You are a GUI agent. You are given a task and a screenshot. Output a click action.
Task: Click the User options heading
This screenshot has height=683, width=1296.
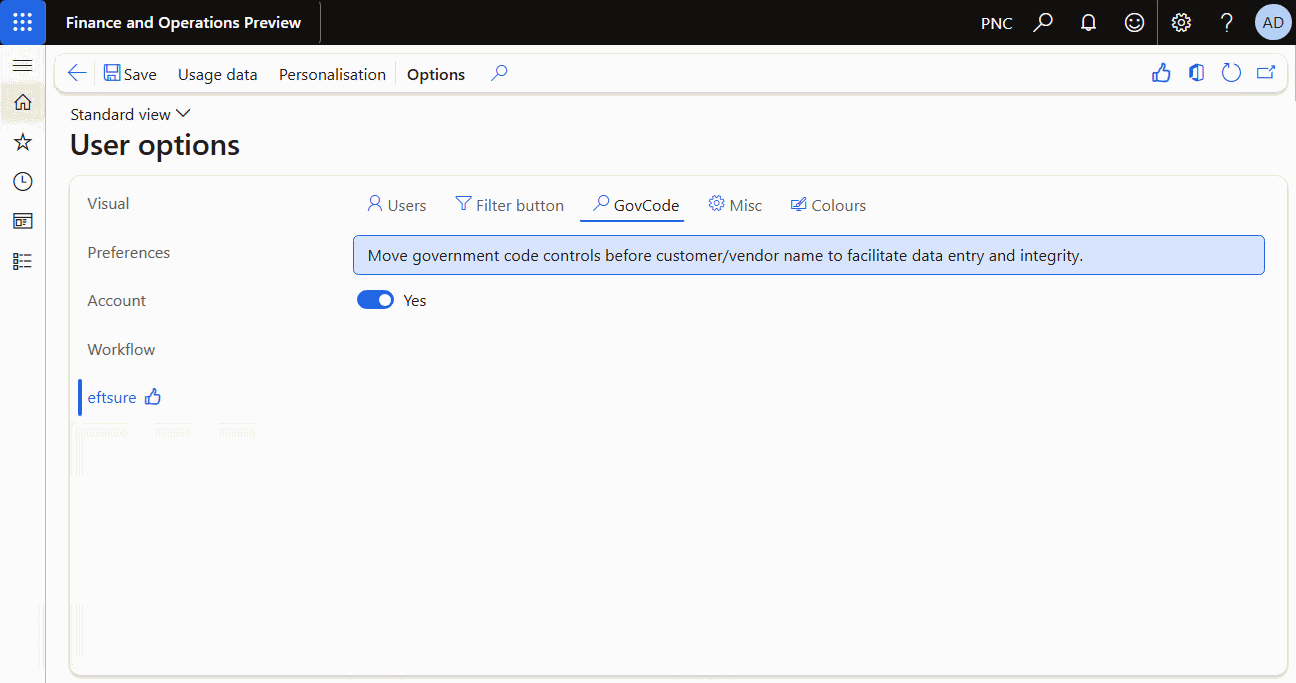click(155, 146)
